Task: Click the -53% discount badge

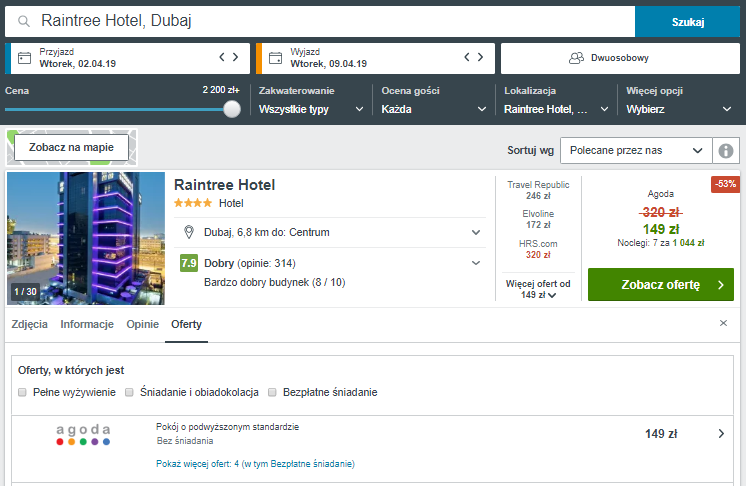Action: [x=726, y=184]
